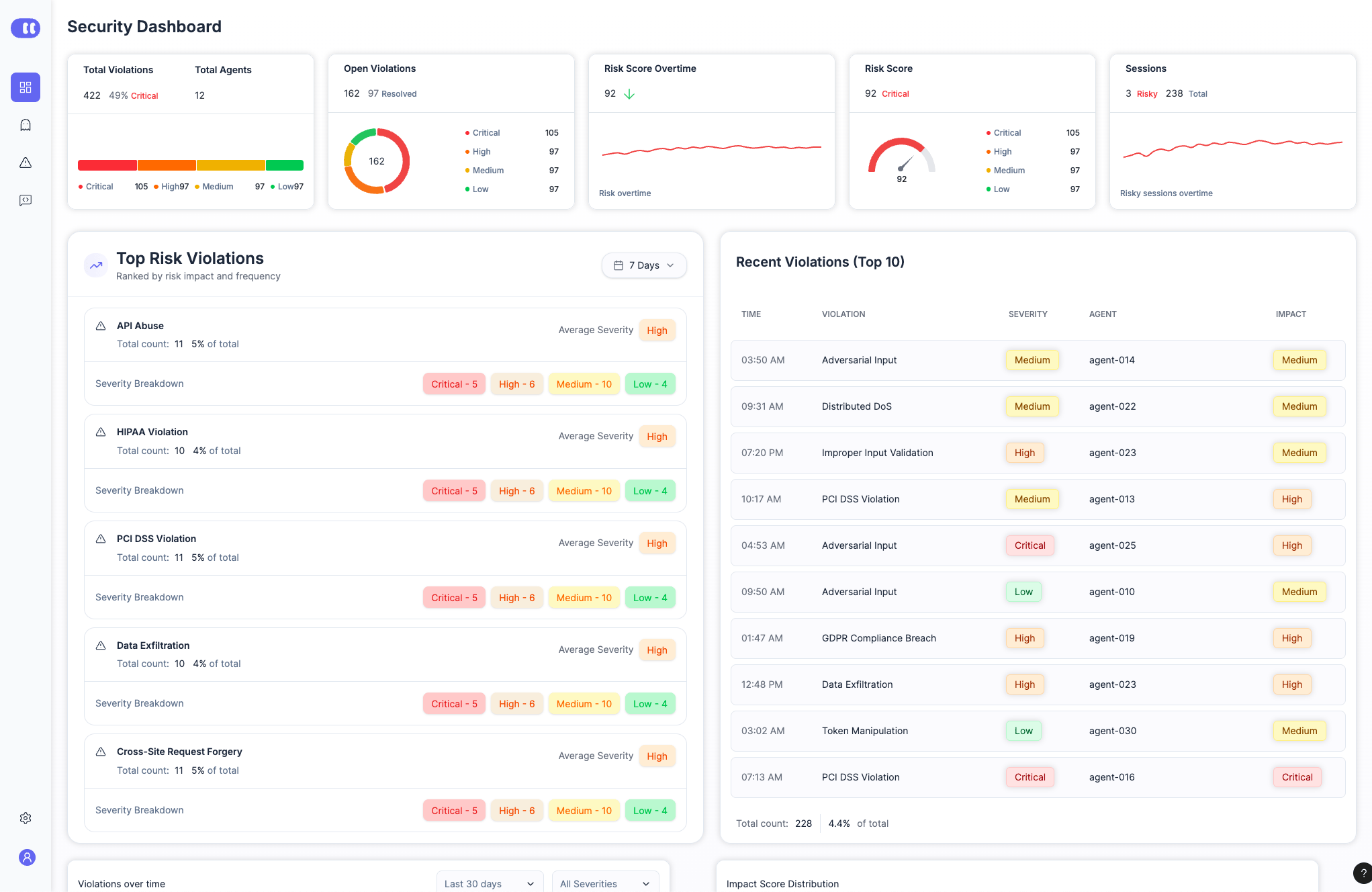This screenshot has width=1372, height=892.
Task: Click the agents ghost icon in sidebar
Action: pyautogui.click(x=26, y=125)
